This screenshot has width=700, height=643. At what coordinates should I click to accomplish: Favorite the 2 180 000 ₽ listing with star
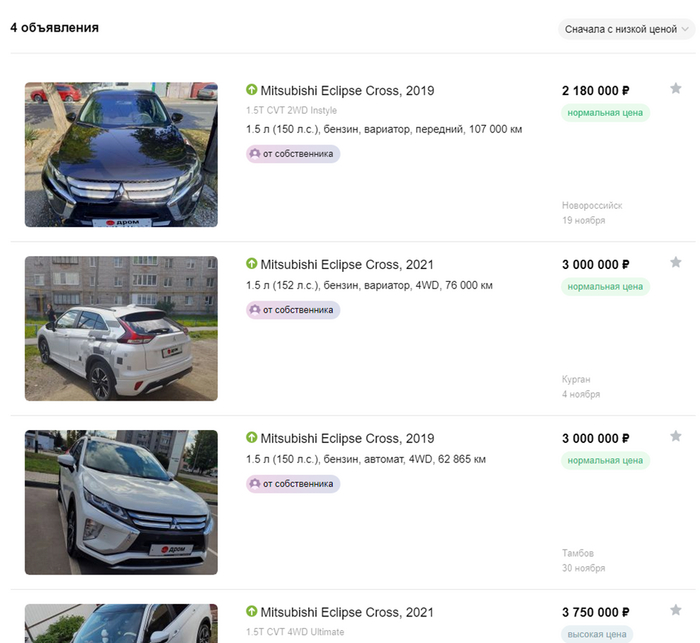(676, 90)
